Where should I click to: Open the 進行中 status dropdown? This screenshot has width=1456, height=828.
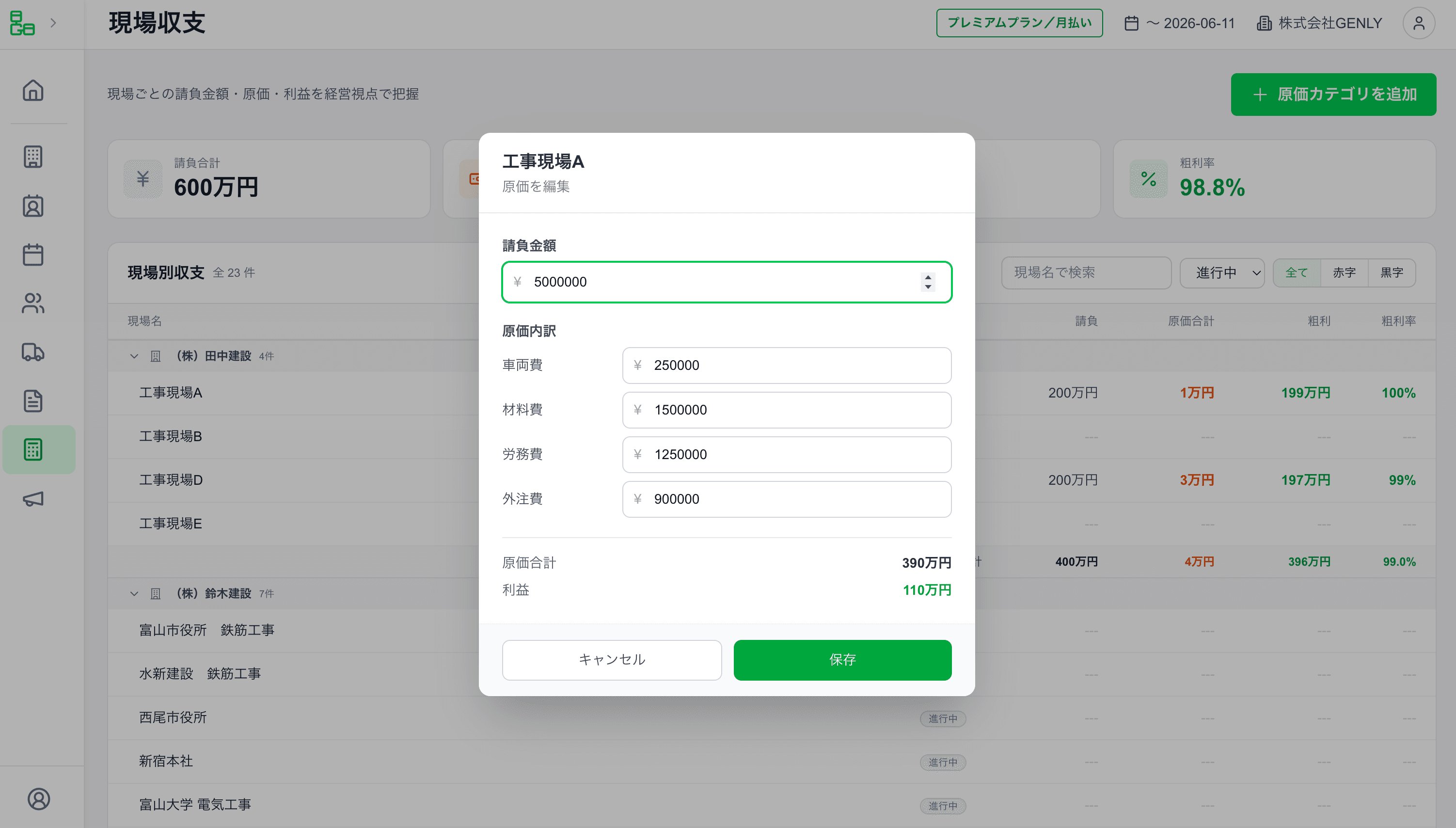(1222, 273)
